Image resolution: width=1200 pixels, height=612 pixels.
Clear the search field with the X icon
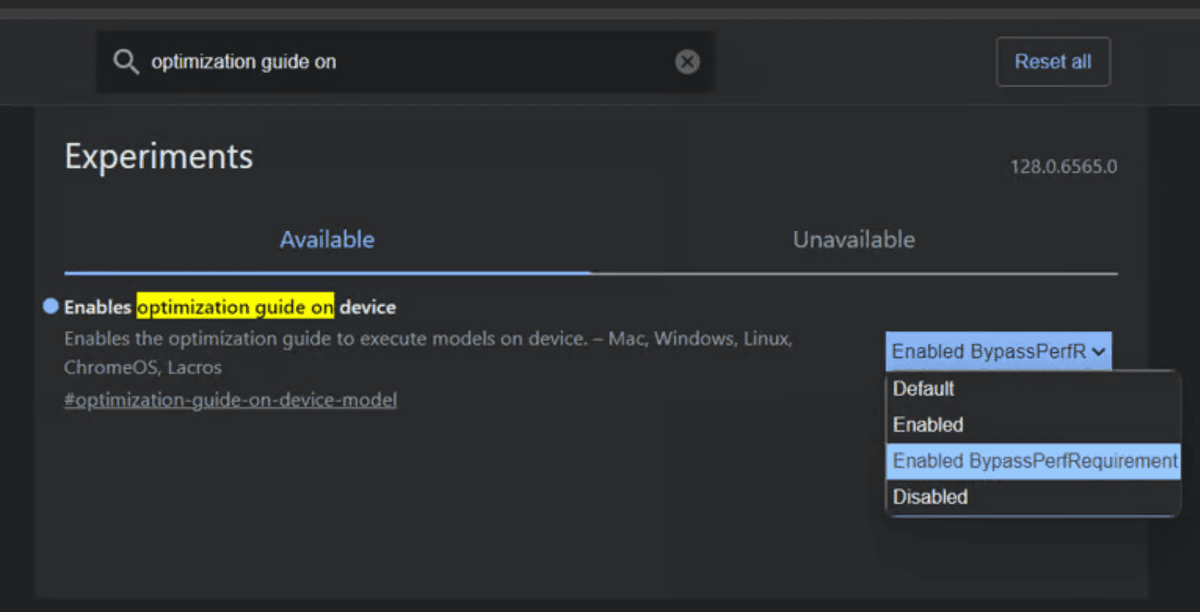[687, 62]
